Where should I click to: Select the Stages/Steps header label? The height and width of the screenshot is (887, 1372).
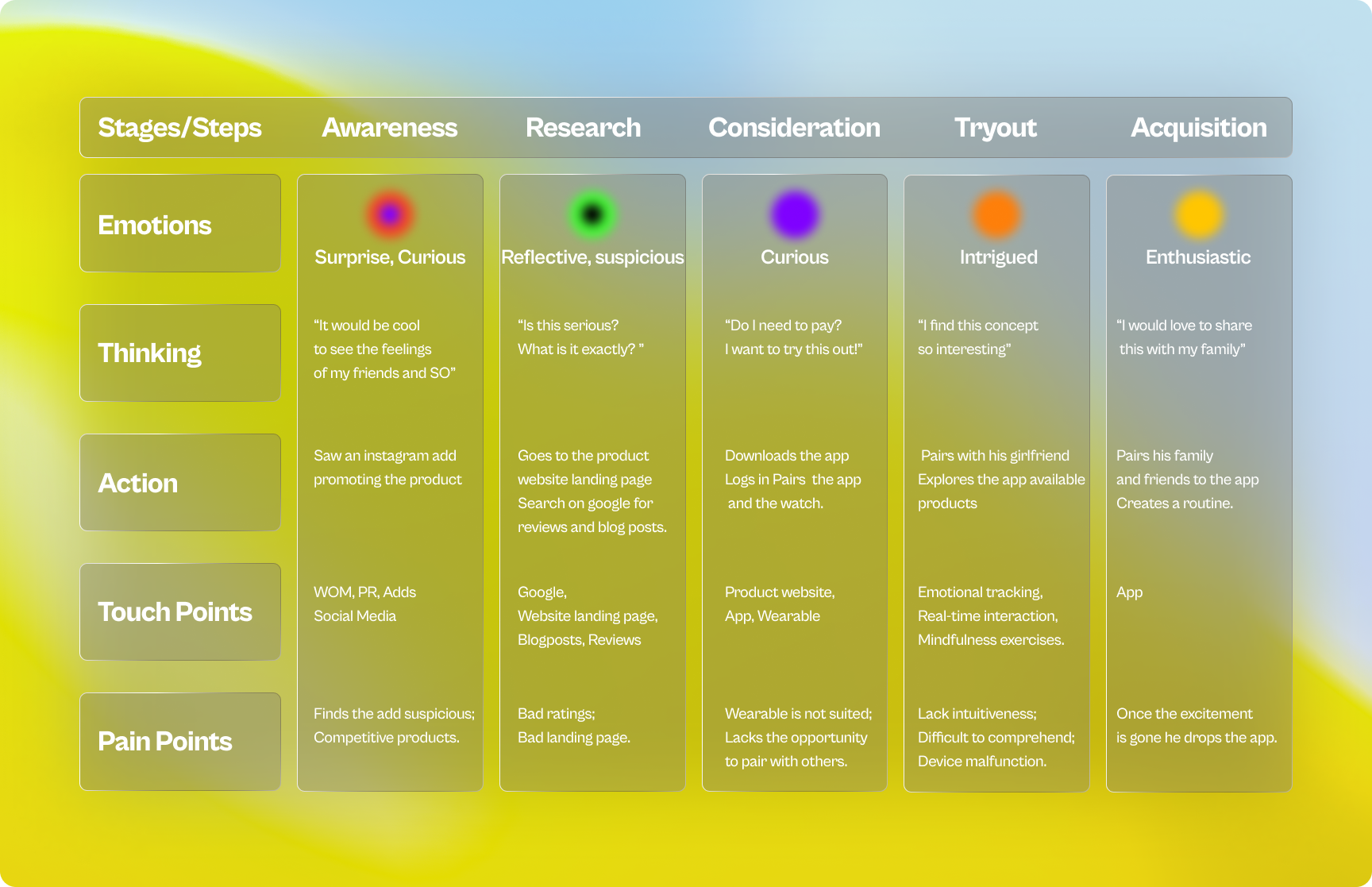[179, 128]
